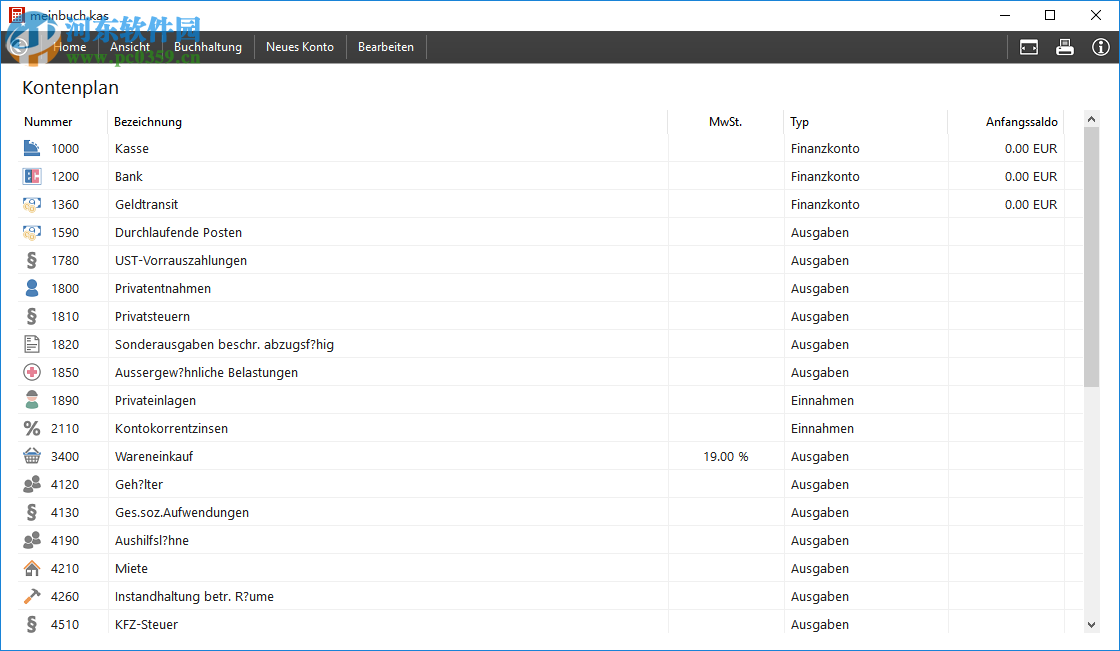Image resolution: width=1120 pixels, height=651 pixels.
Task: Click the 0.00 EUR value for Bank
Action: [x=1031, y=177]
